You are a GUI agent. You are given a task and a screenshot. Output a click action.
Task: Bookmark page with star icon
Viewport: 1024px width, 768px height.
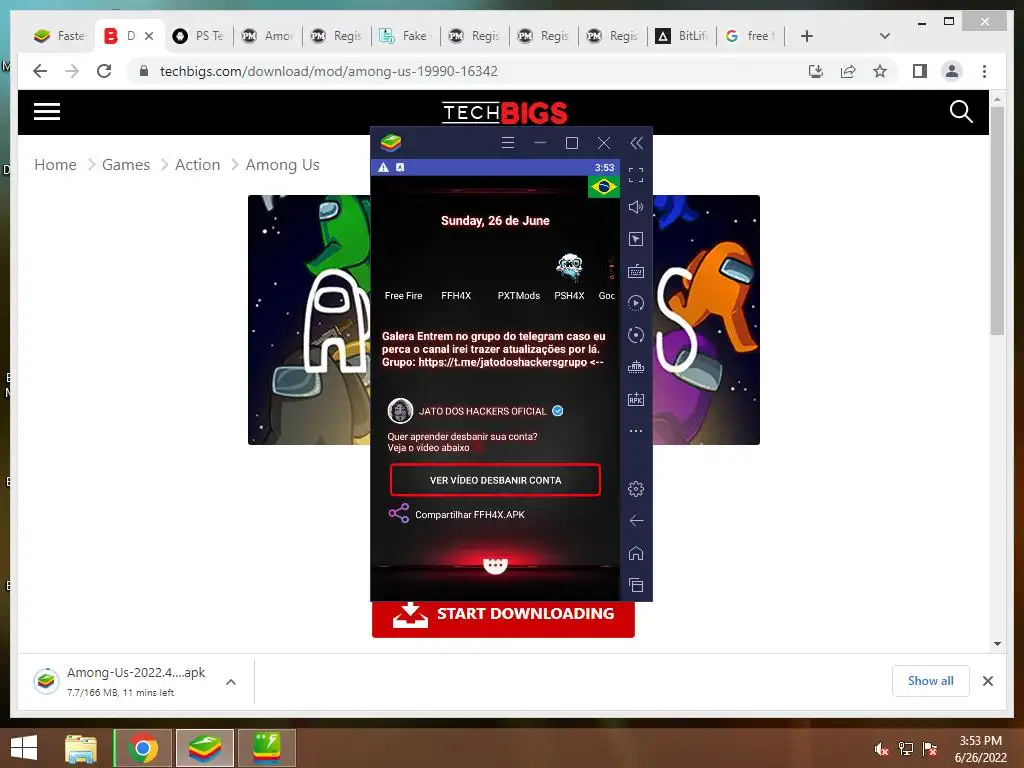coord(880,71)
